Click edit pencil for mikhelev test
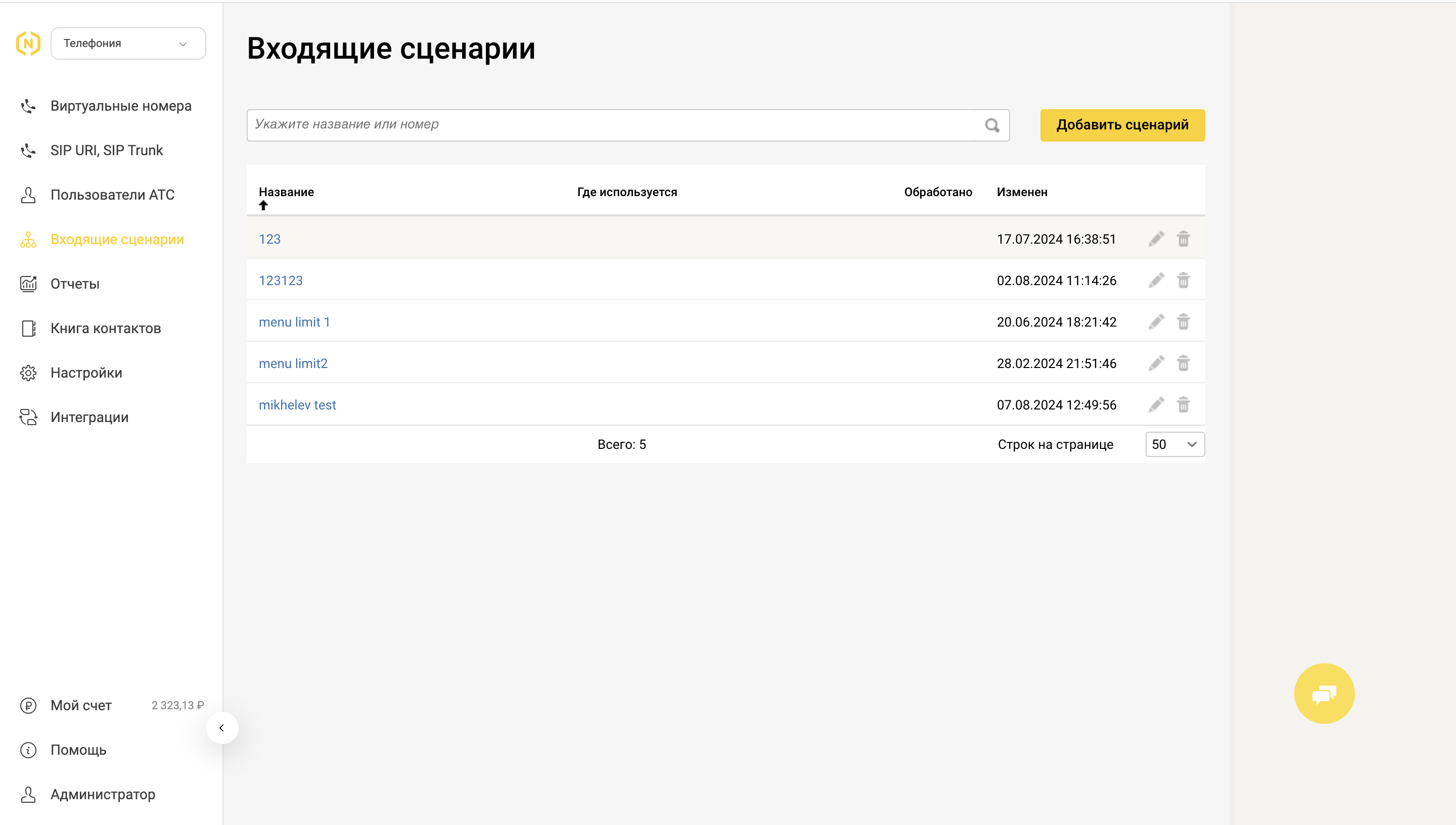1456x825 pixels. pyautogui.click(x=1156, y=404)
